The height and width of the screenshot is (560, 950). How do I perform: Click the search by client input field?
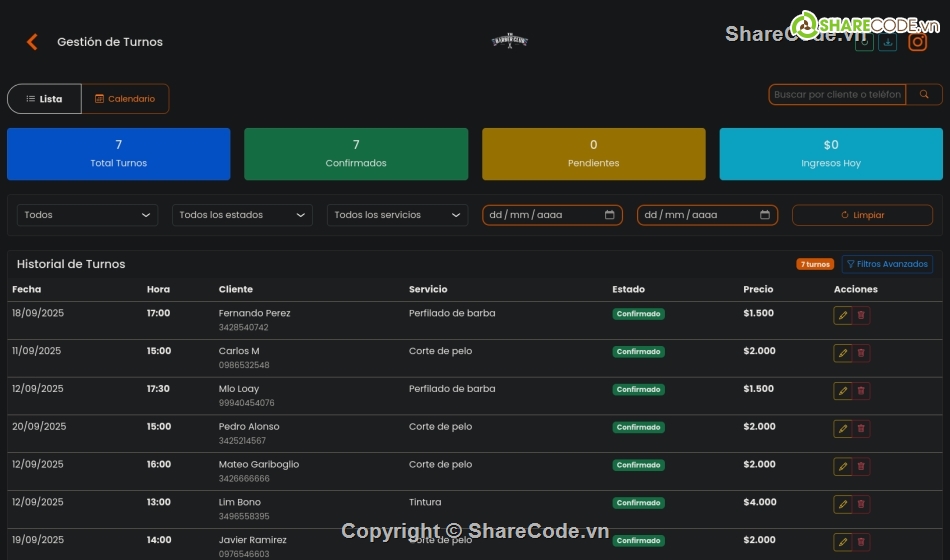pos(836,95)
